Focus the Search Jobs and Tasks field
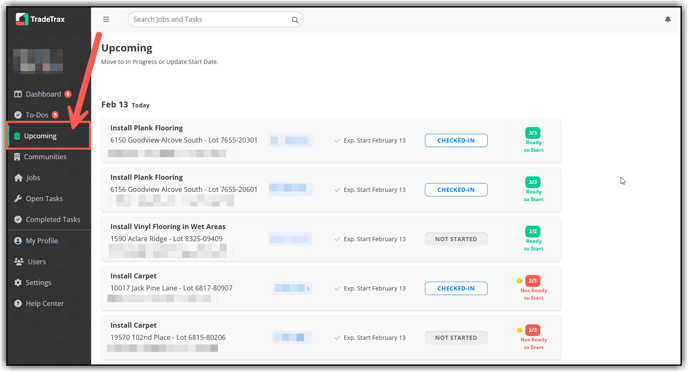The image size is (688, 372). (x=215, y=19)
